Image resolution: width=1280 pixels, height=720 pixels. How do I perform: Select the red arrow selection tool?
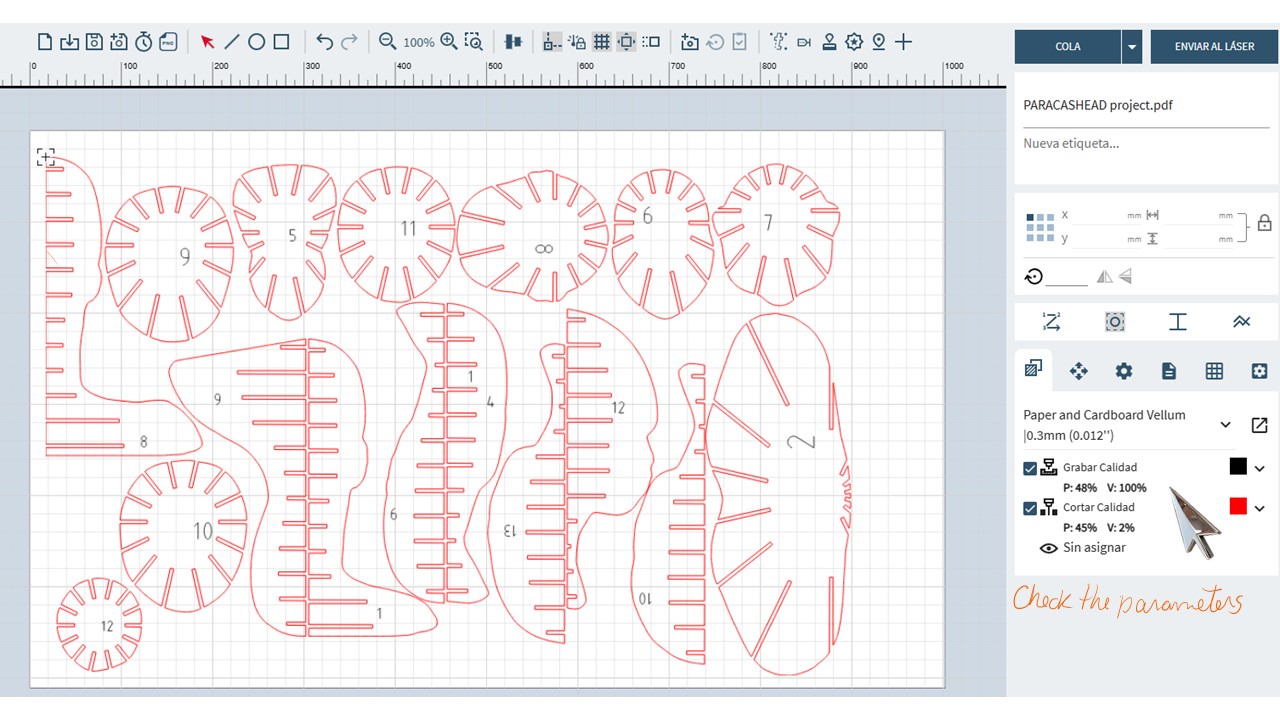coord(207,42)
